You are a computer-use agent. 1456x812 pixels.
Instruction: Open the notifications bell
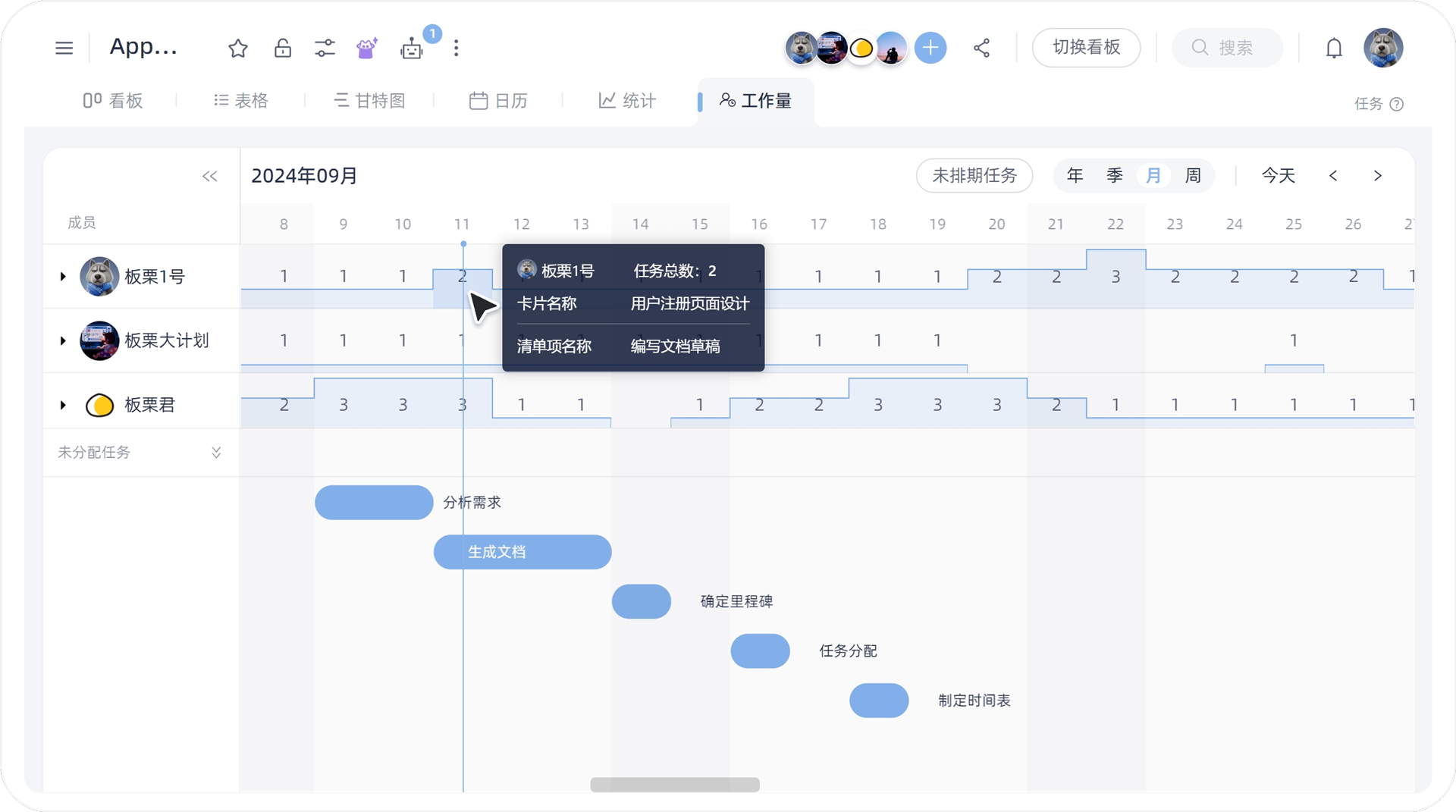pos(1334,48)
